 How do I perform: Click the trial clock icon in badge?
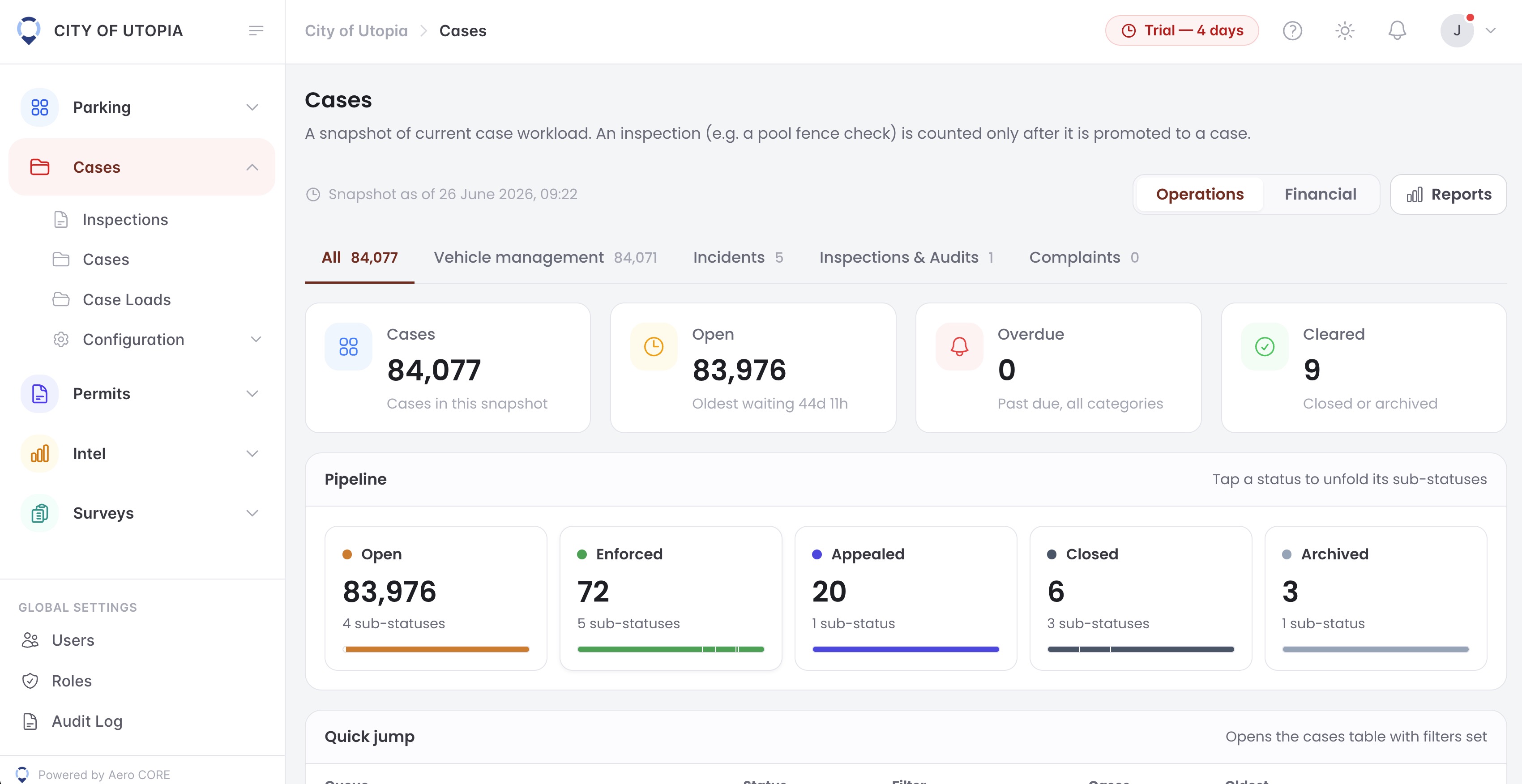[1129, 31]
